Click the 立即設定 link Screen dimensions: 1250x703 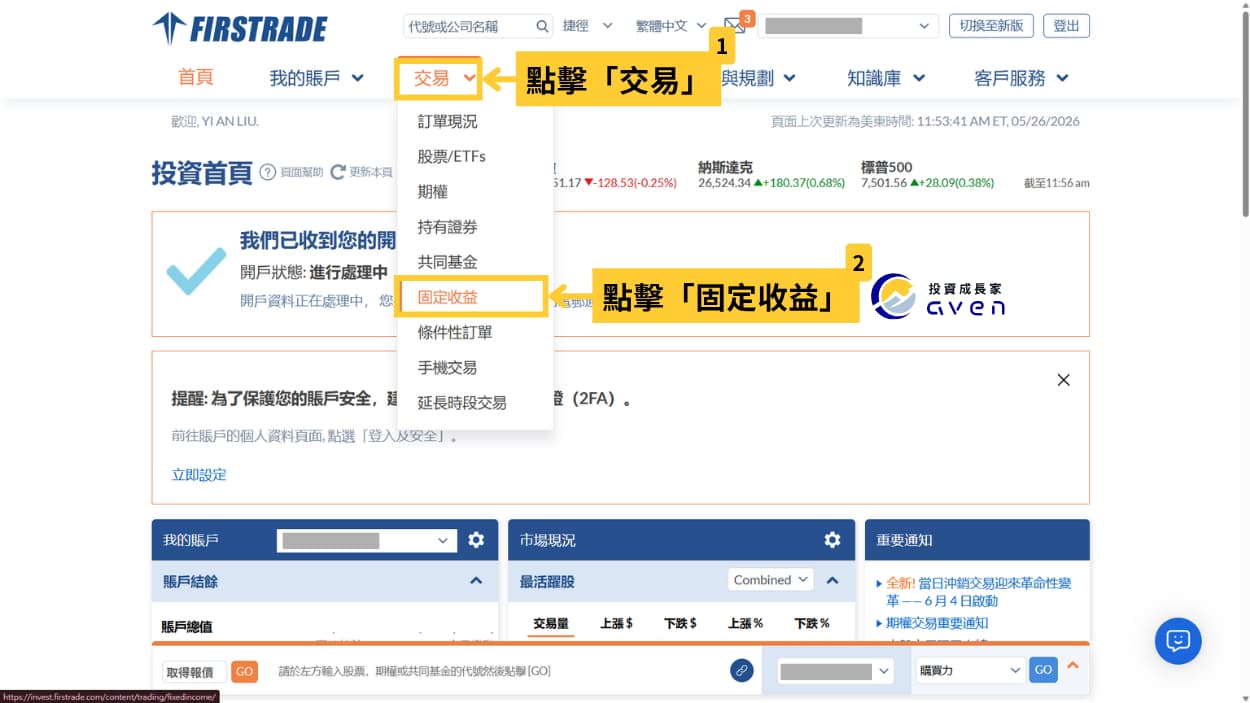click(x=199, y=475)
